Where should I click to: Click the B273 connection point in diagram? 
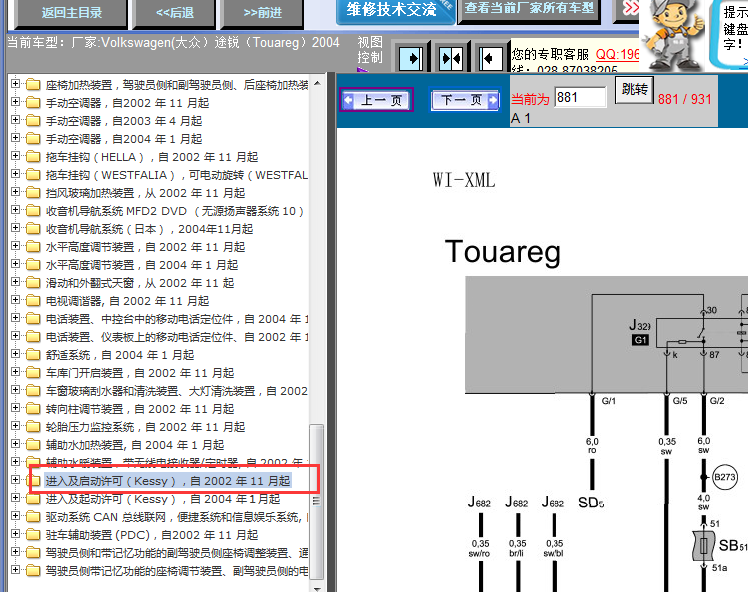[724, 477]
